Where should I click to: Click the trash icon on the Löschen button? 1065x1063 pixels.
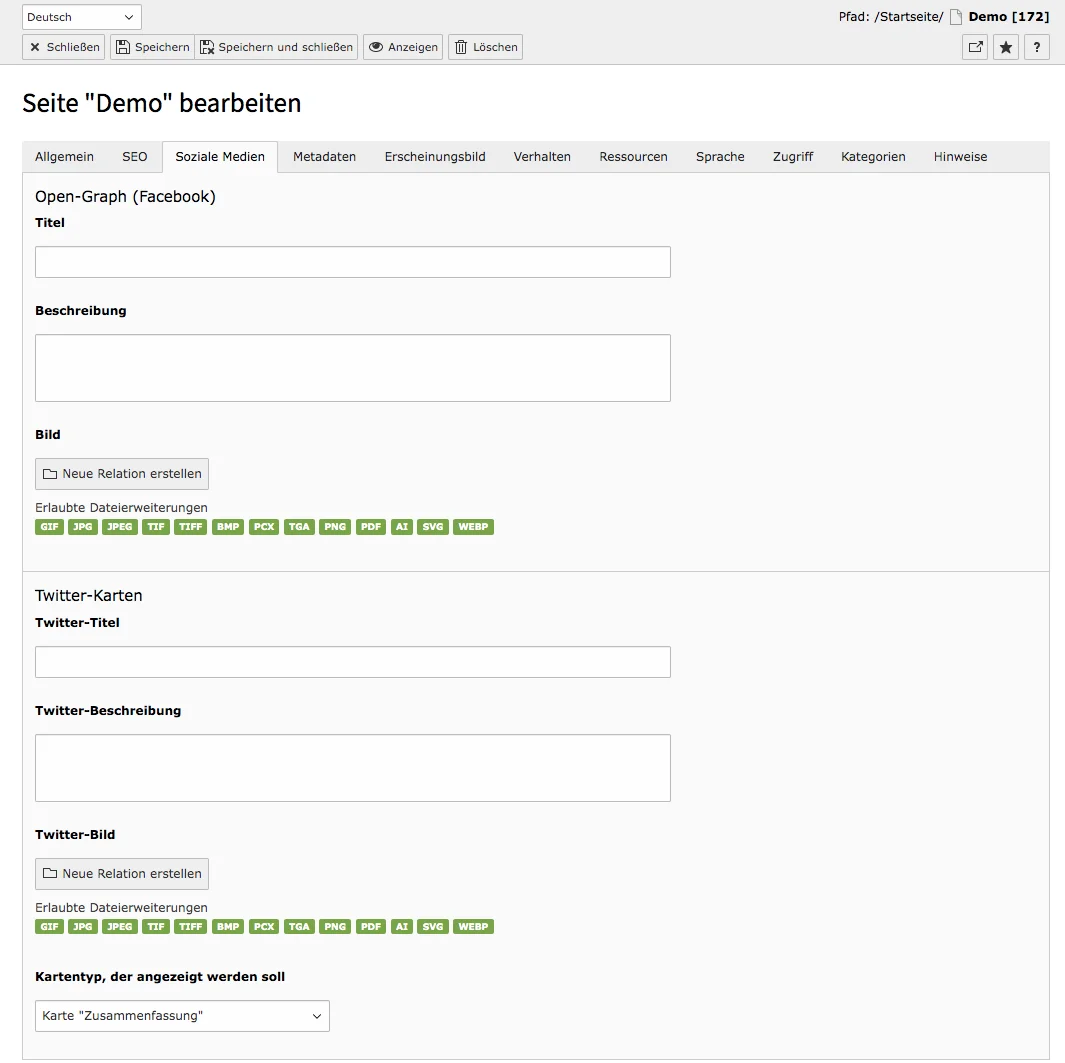pyautogui.click(x=461, y=46)
